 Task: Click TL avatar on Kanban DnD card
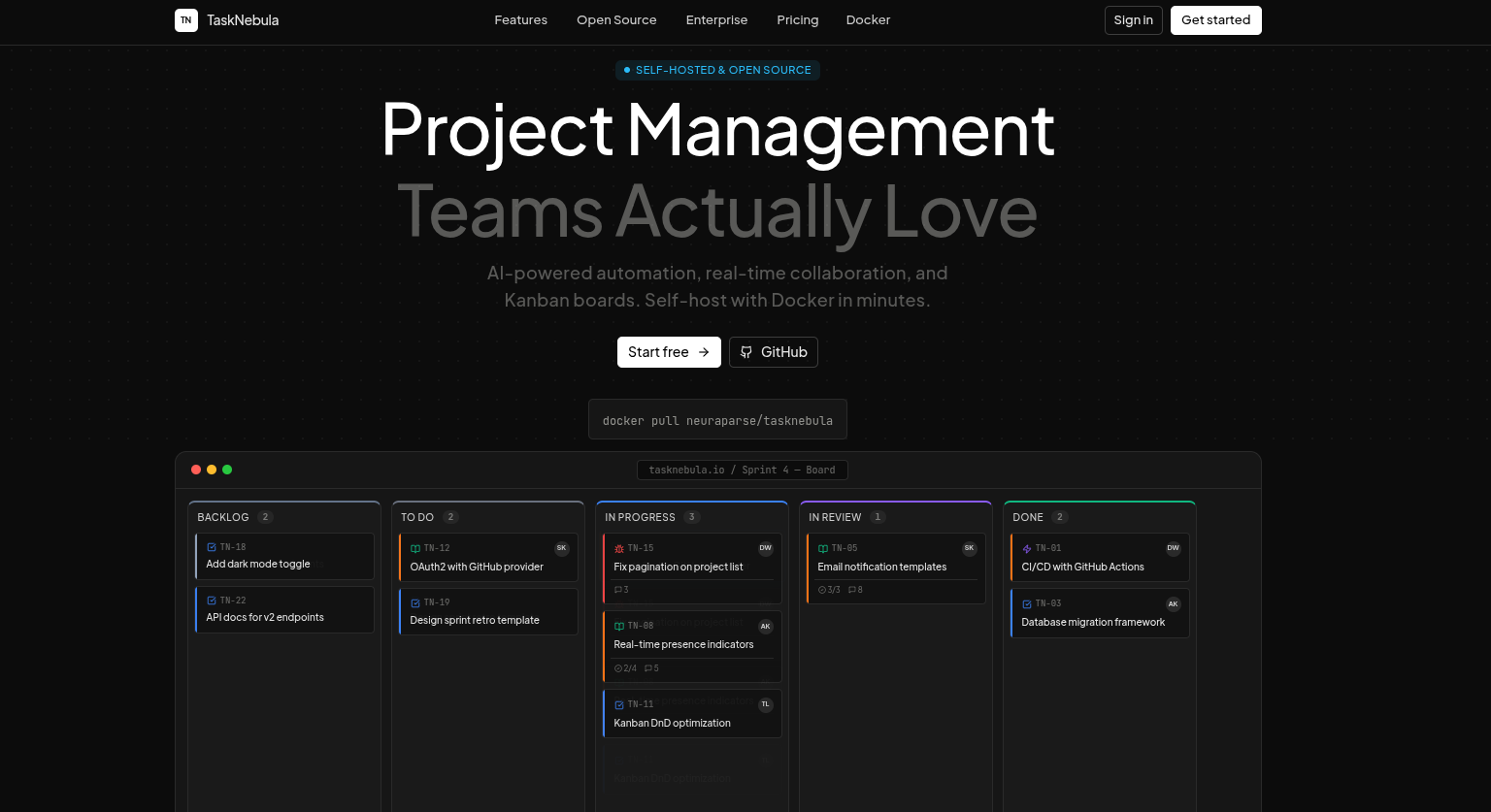pyautogui.click(x=766, y=704)
